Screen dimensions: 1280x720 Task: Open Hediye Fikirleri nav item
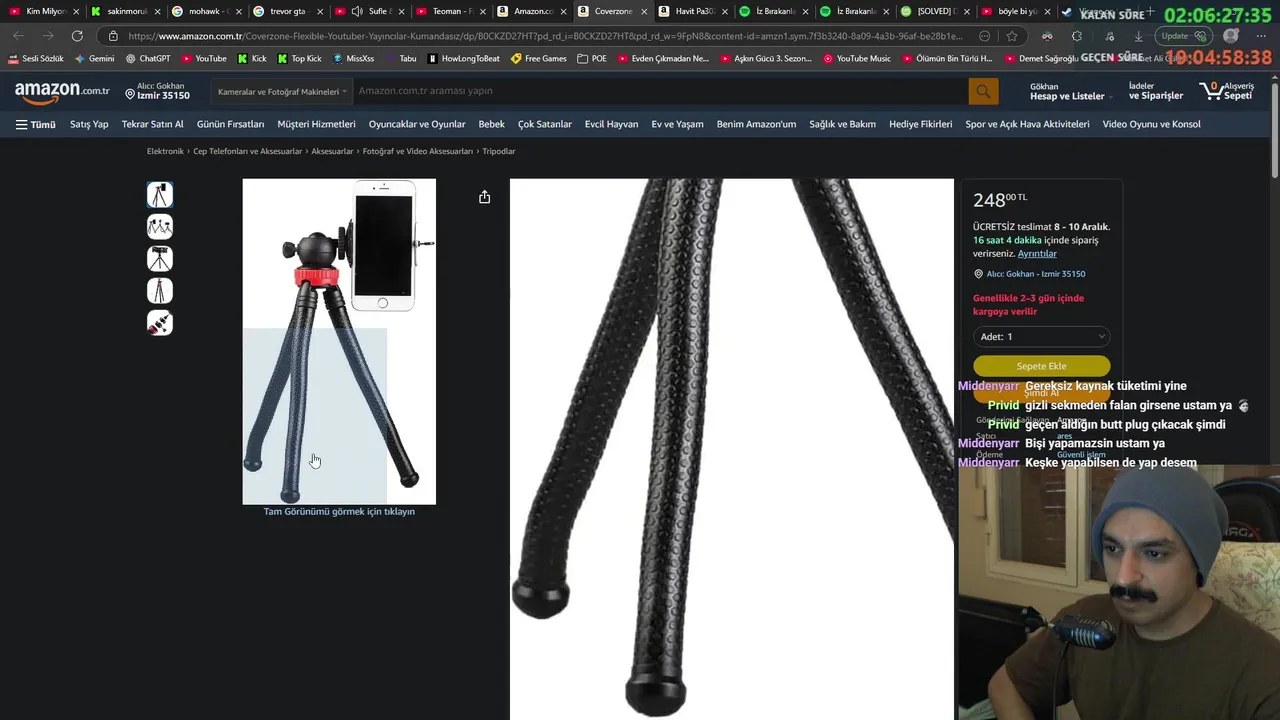[x=920, y=125]
